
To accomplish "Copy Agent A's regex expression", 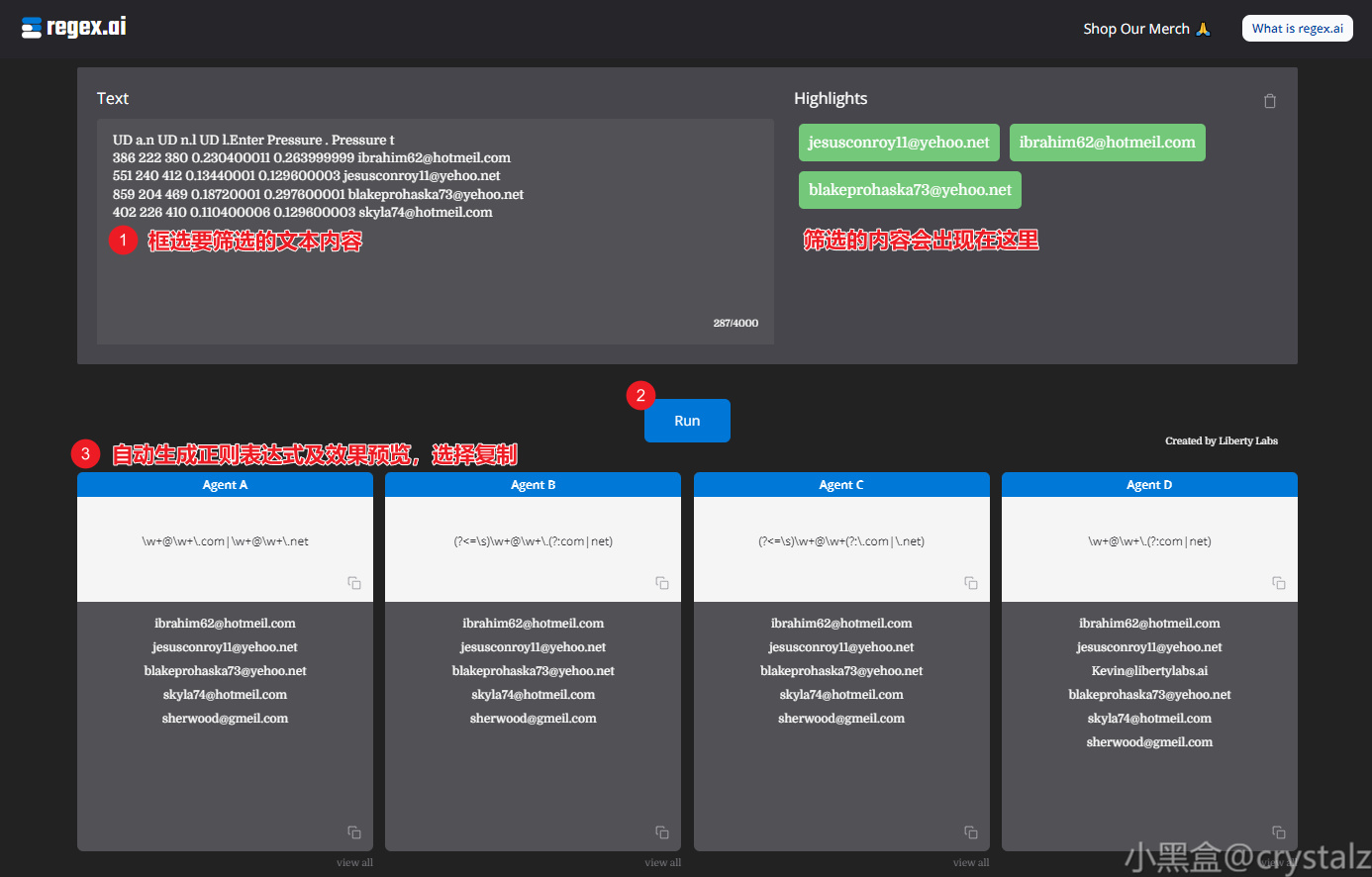I will [354, 583].
